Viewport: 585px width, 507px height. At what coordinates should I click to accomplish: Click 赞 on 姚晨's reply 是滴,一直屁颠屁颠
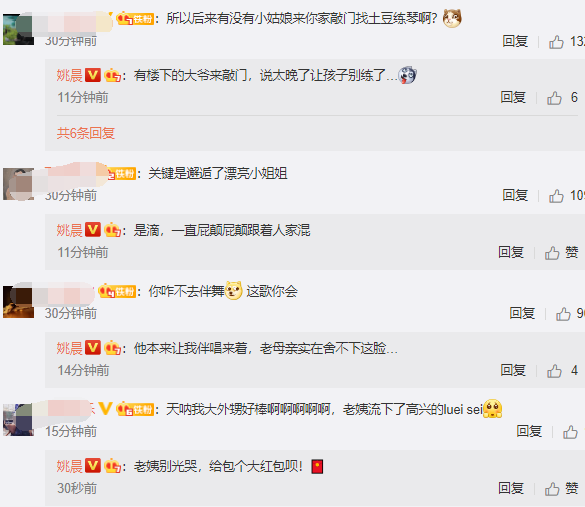click(561, 253)
